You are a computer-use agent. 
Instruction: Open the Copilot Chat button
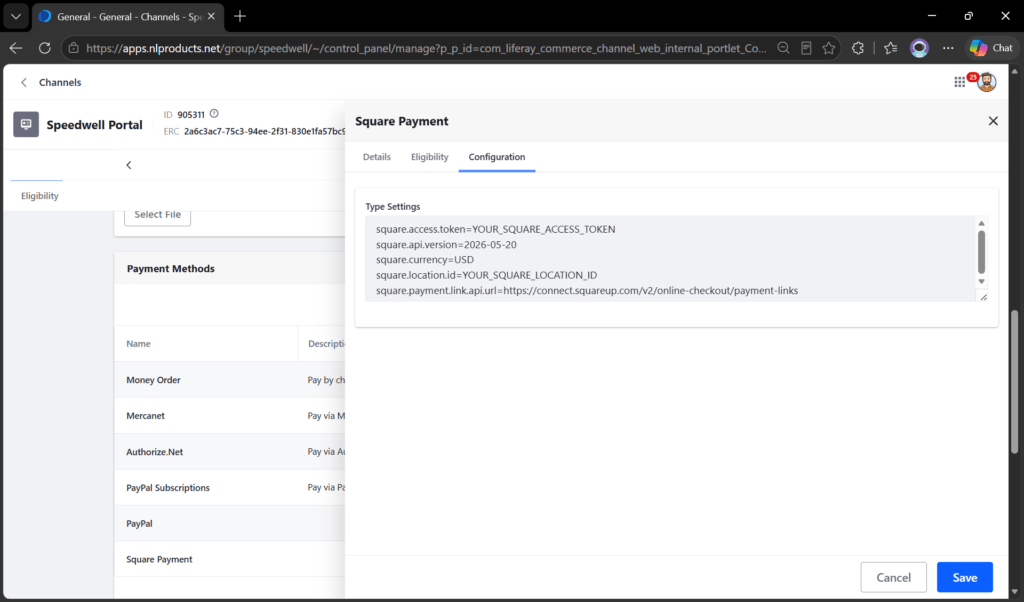[991, 48]
